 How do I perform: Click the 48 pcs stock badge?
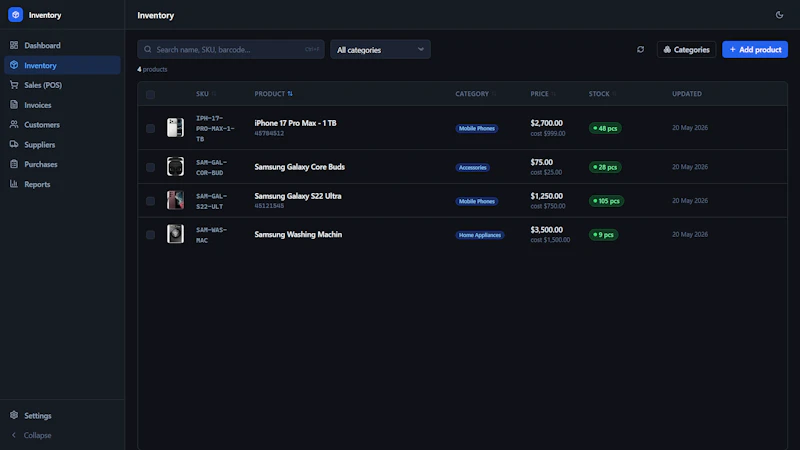pos(605,129)
